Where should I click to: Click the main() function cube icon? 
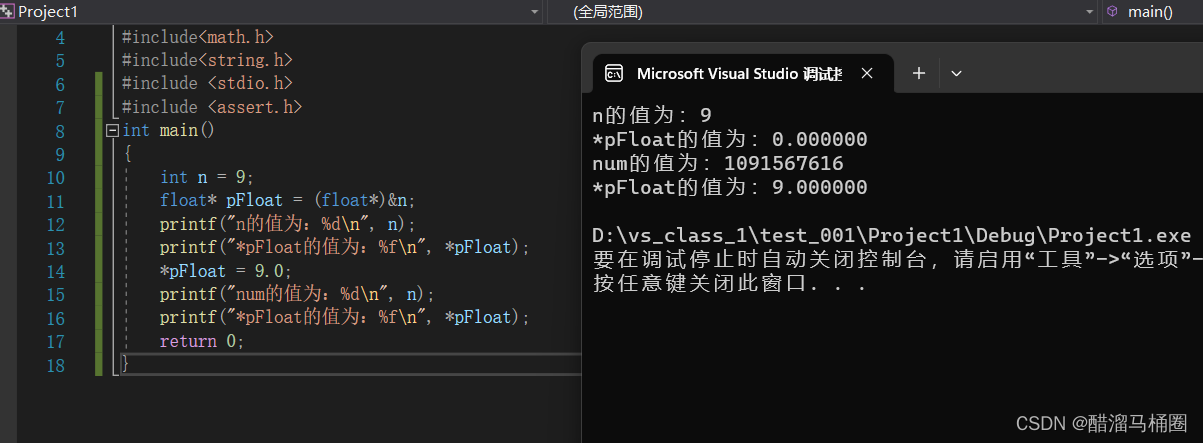pyautogui.click(x=1112, y=11)
